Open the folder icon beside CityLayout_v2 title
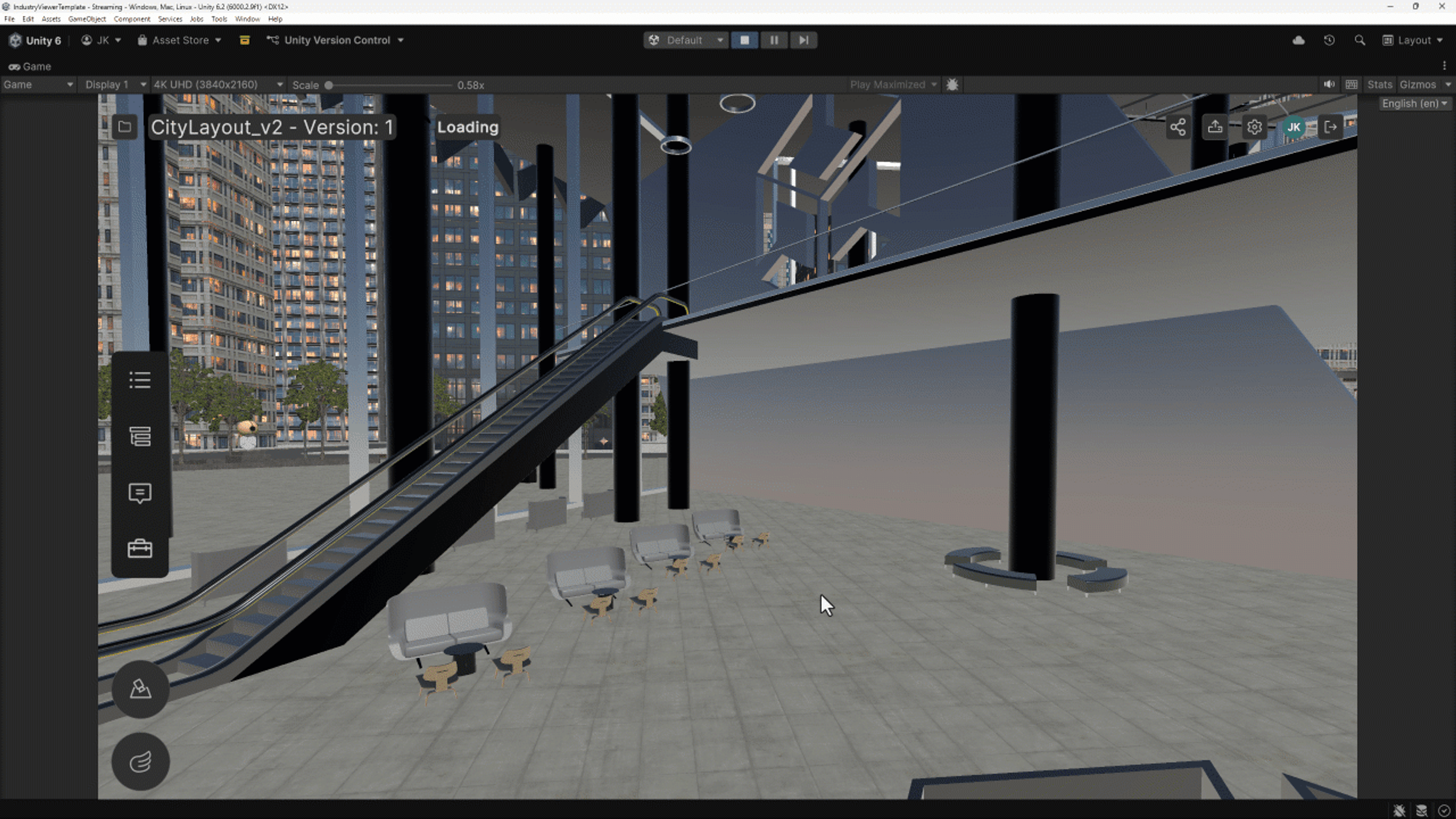This screenshot has height=819, width=1456. pos(125,127)
